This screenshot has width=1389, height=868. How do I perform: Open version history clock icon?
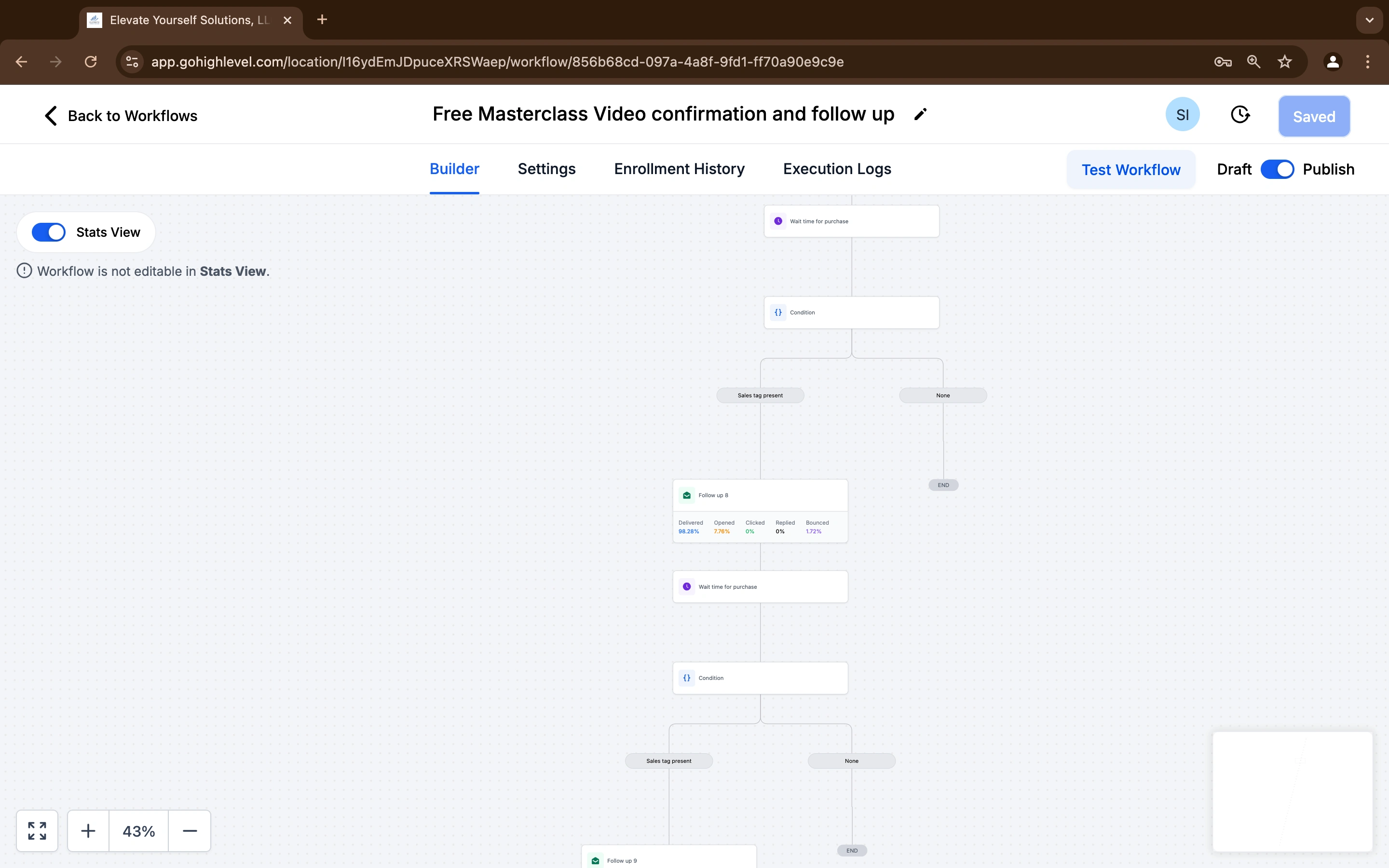tap(1240, 115)
